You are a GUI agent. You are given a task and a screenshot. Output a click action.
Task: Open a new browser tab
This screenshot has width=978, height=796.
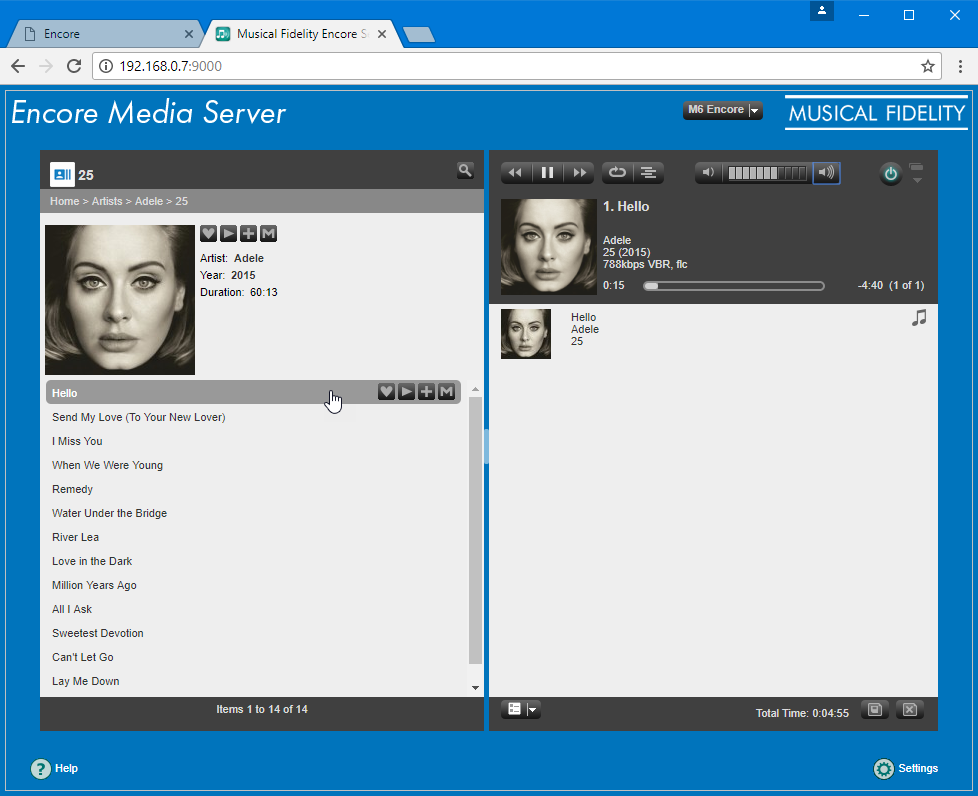[x=419, y=34]
